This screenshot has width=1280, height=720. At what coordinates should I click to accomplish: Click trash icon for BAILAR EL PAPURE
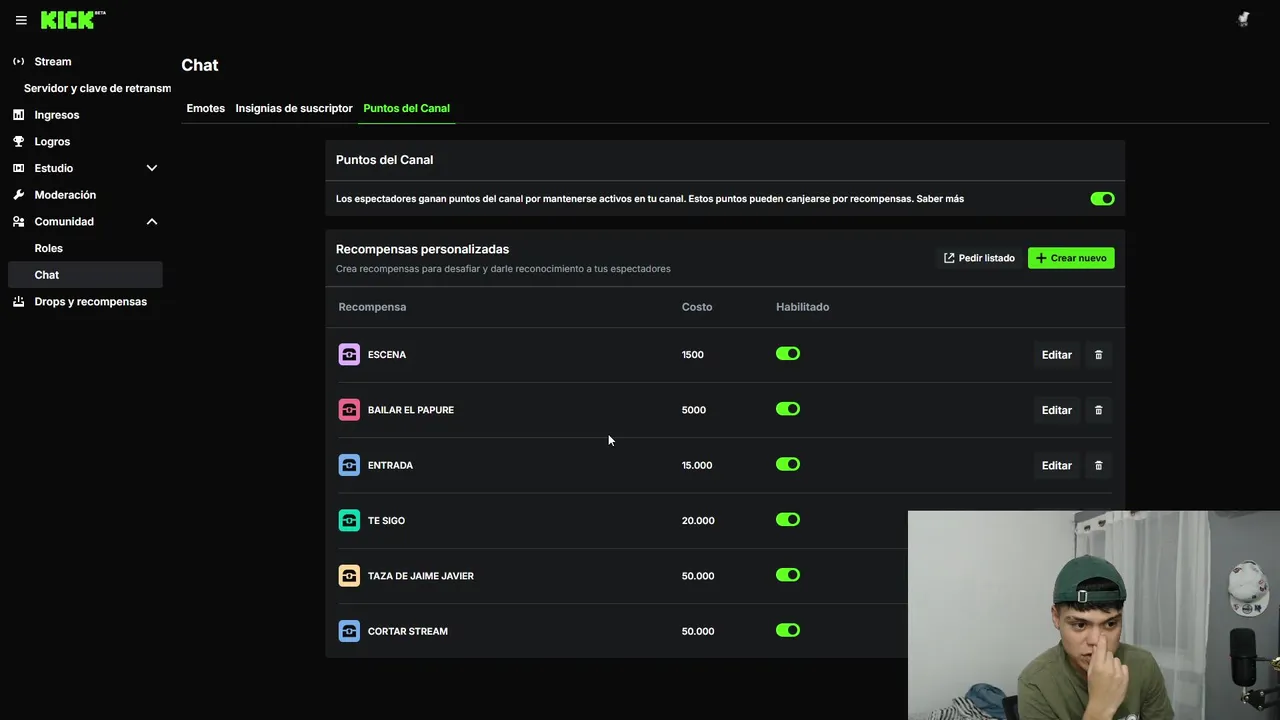(1098, 410)
